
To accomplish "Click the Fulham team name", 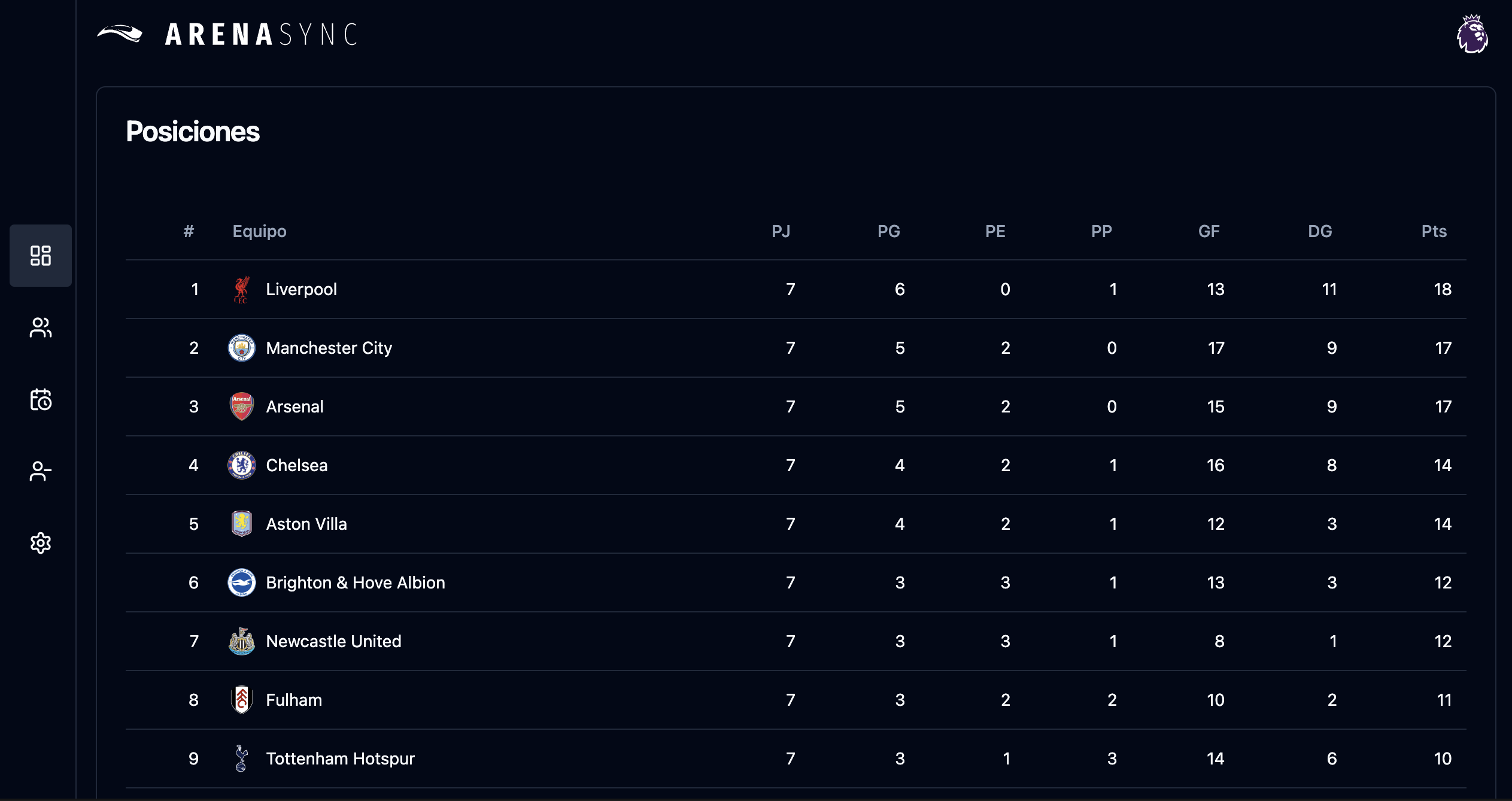I will click(293, 700).
